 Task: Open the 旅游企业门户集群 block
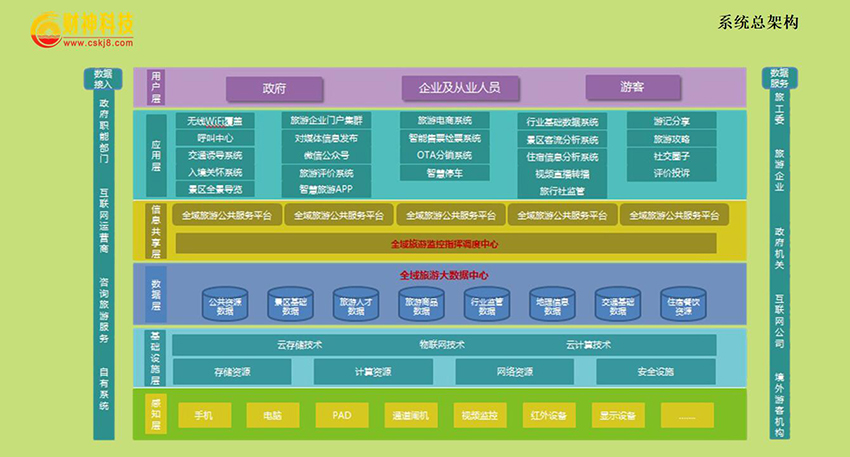click(326, 120)
